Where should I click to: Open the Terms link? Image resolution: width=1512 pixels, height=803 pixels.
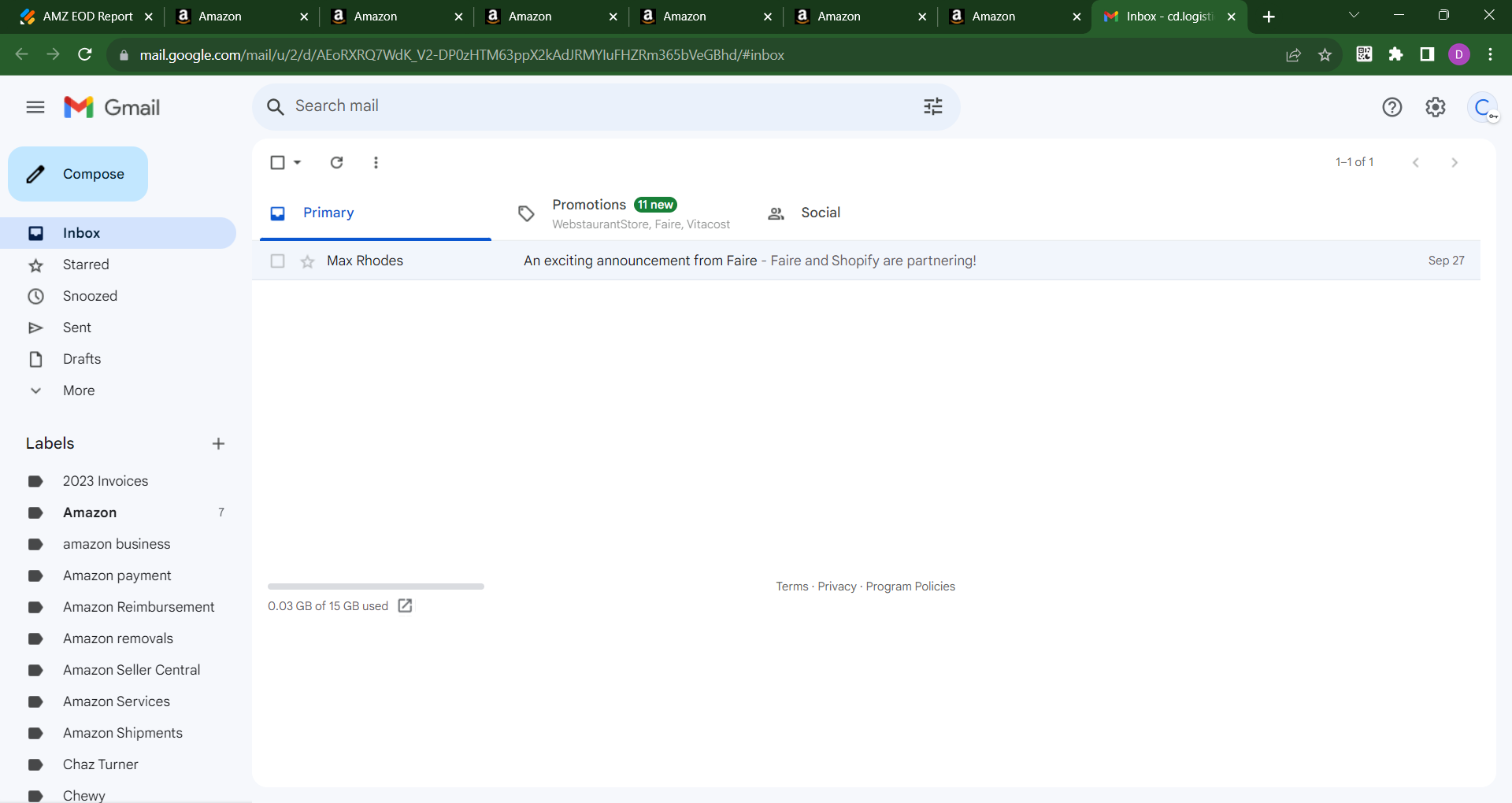[x=792, y=587]
